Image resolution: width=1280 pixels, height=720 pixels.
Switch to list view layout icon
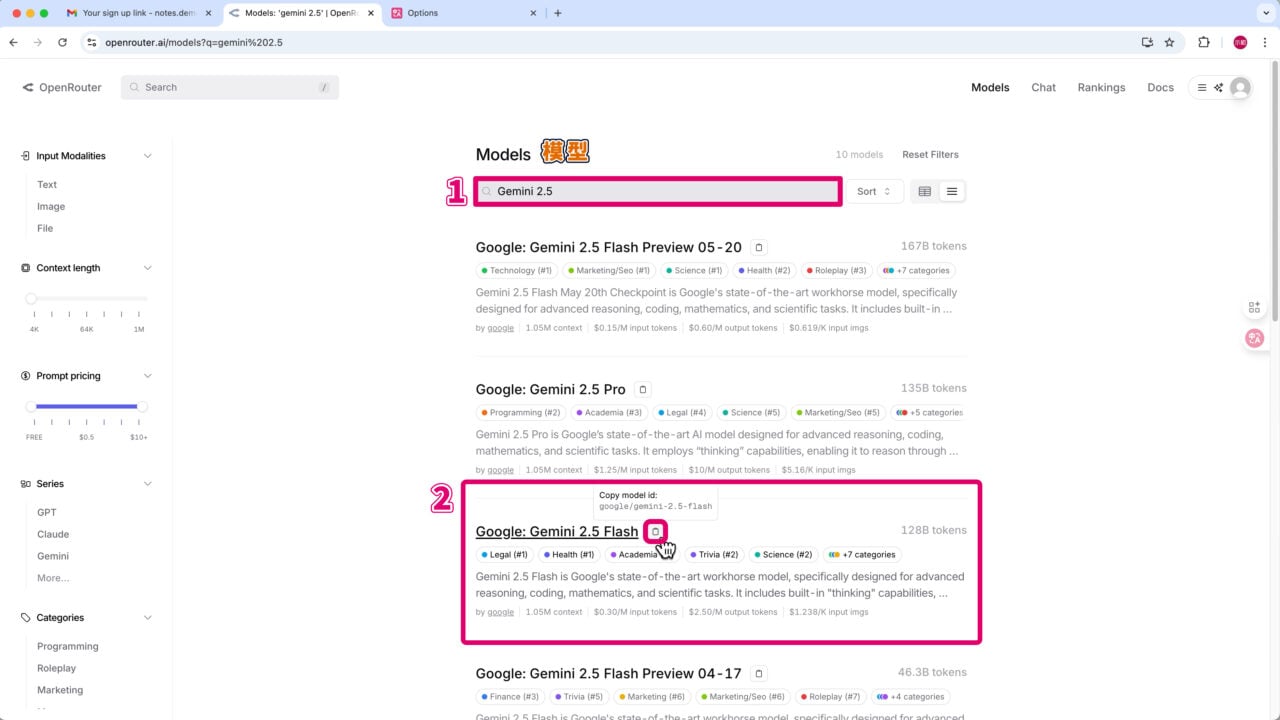tap(952, 191)
